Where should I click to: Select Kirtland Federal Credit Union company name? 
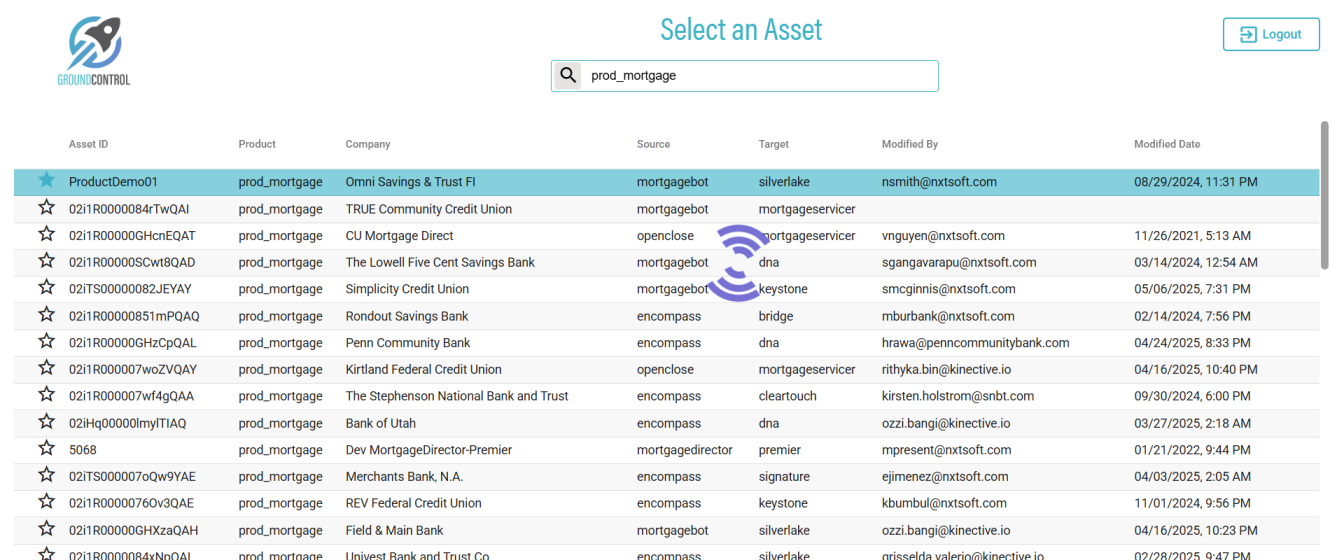(x=423, y=369)
